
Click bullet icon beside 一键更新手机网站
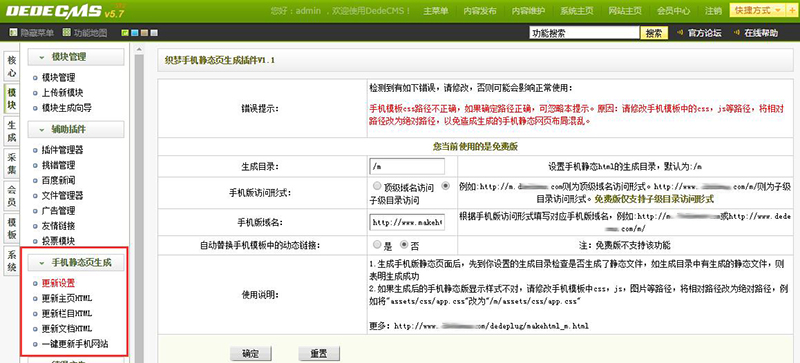(x=35, y=344)
